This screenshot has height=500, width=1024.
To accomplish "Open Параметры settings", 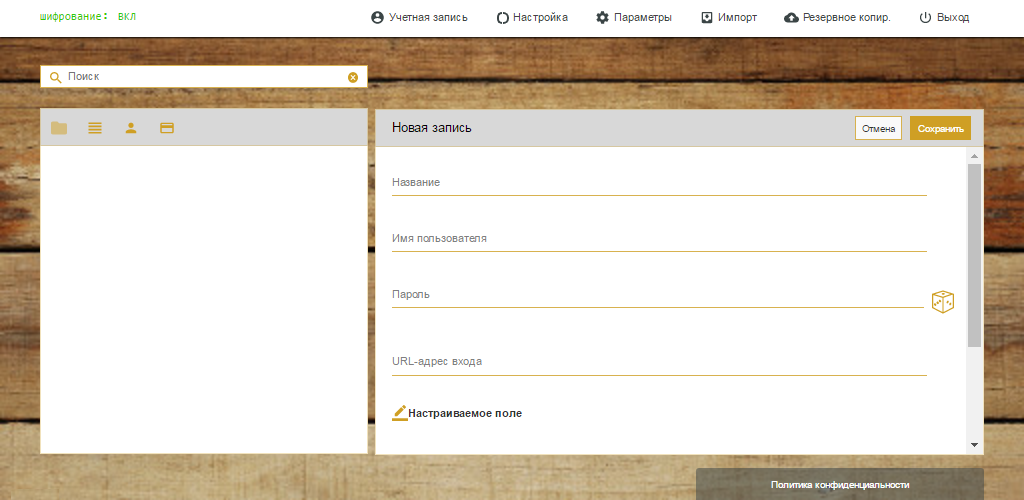I will click(633, 18).
